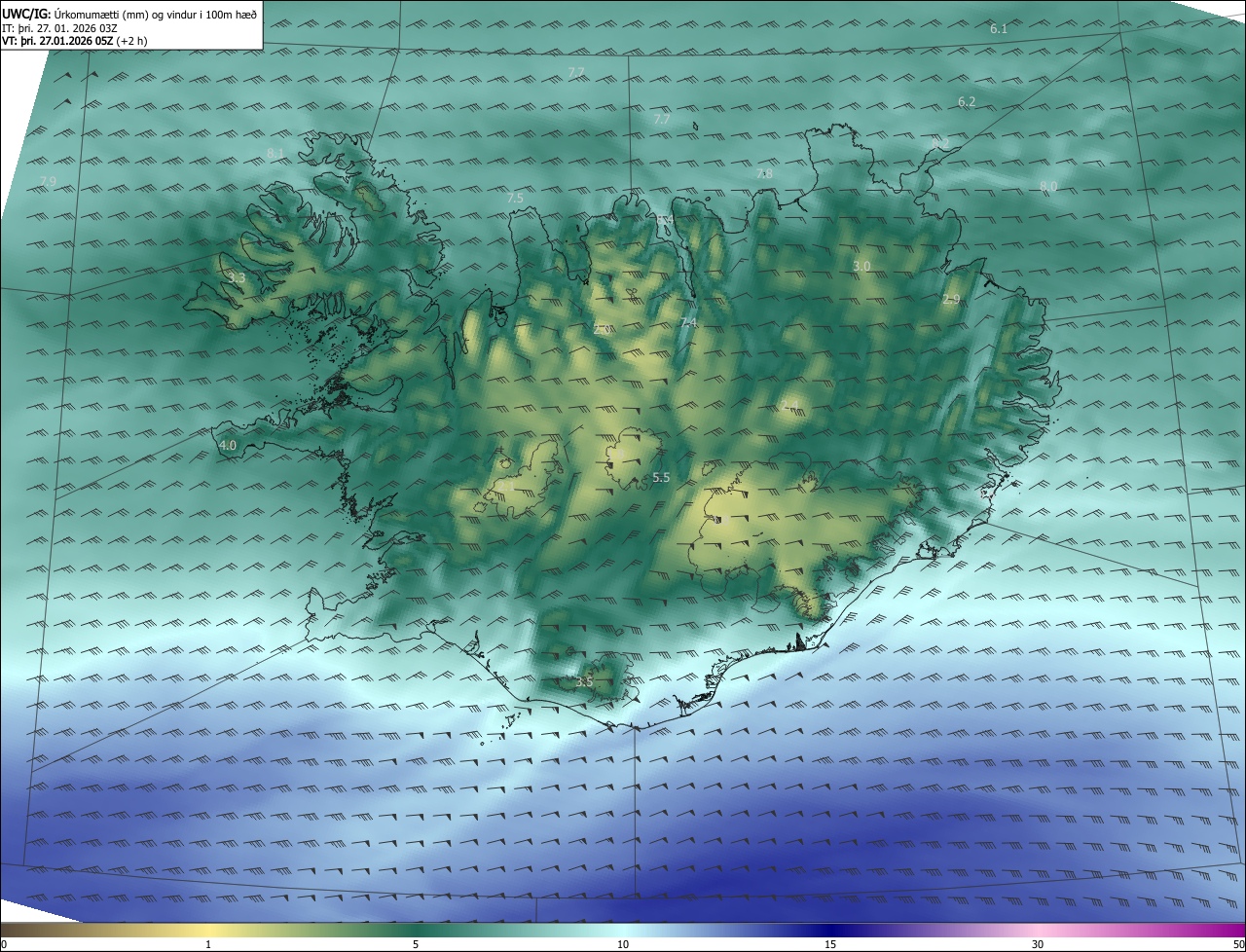
Task: Click the initial time line "IT: þri. 27. 01. 2026 03Z"
Action: click(x=60, y=28)
